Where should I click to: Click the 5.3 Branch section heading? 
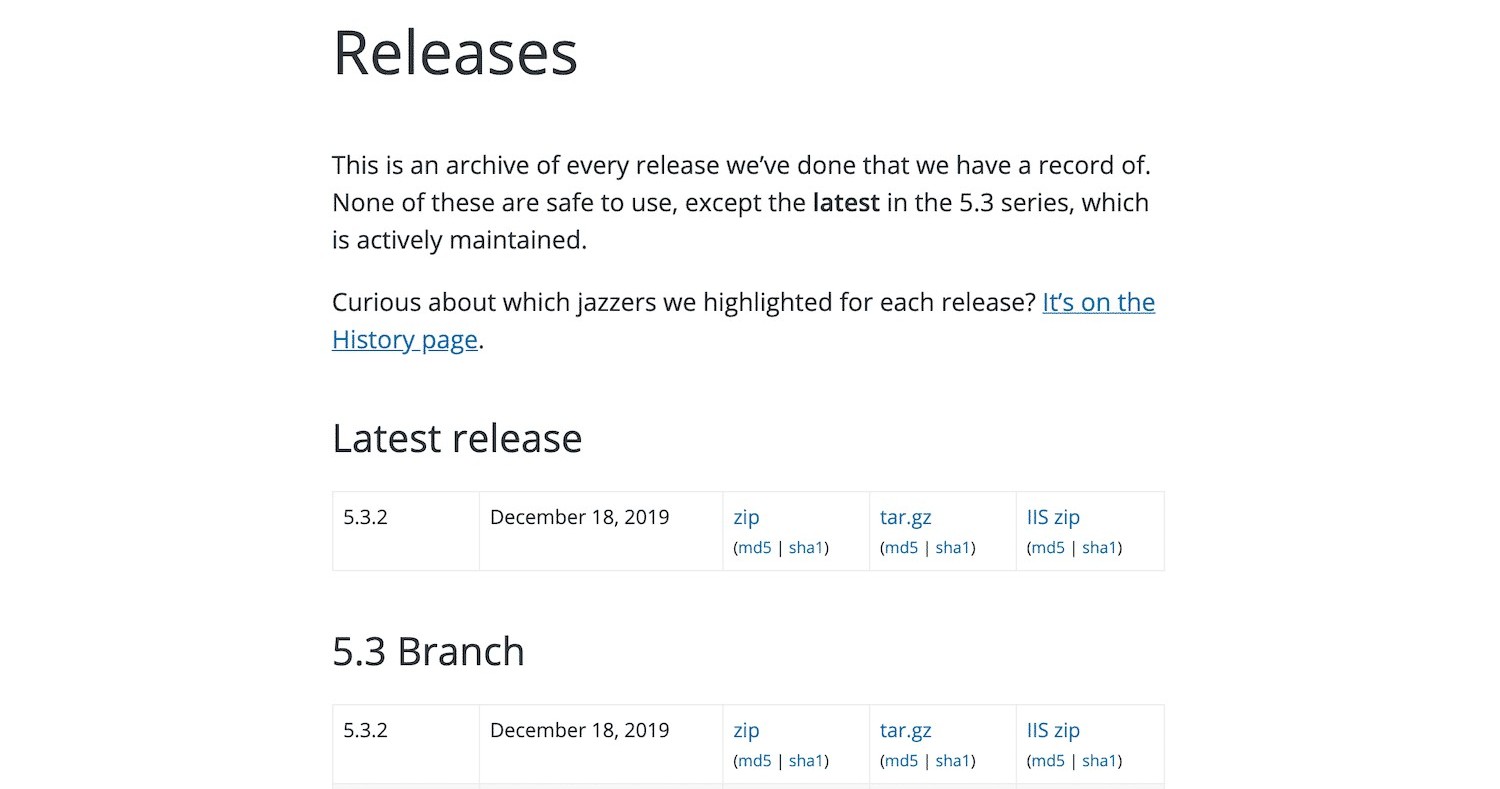pyautogui.click(x=428, y=651)
